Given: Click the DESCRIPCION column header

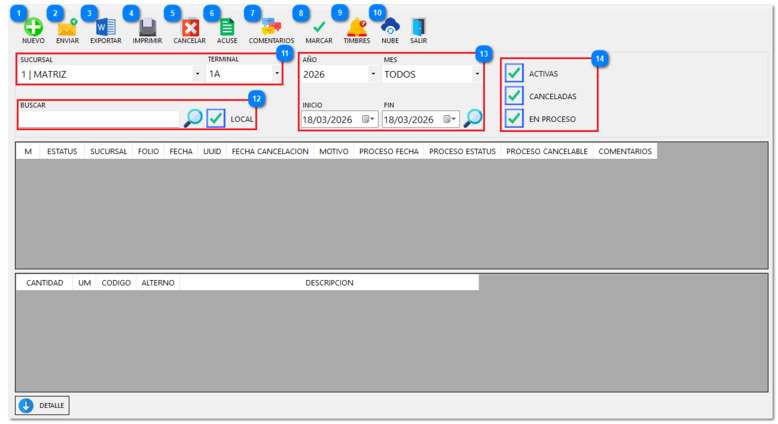Looking at the screenshot, I should point(329,283).
